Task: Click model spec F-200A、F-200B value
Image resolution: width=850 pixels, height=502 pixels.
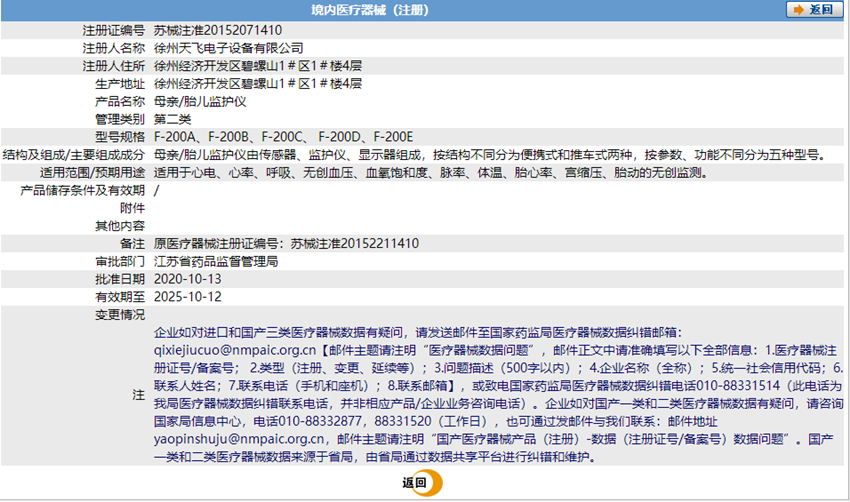Action: coord(284,137)
